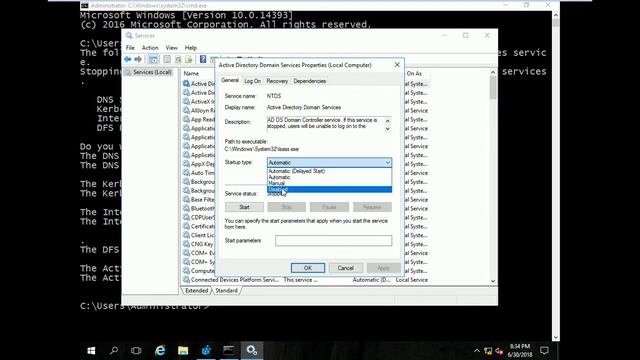Open View menu in Services

(x=171, y=48)
